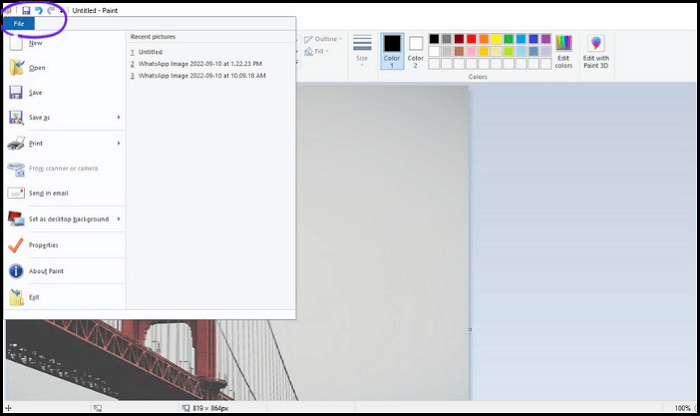Launch Edit with Paint 3D
The width and height of the screenshot is (700, 416).
pyautogui.click(x=596, y=51)
